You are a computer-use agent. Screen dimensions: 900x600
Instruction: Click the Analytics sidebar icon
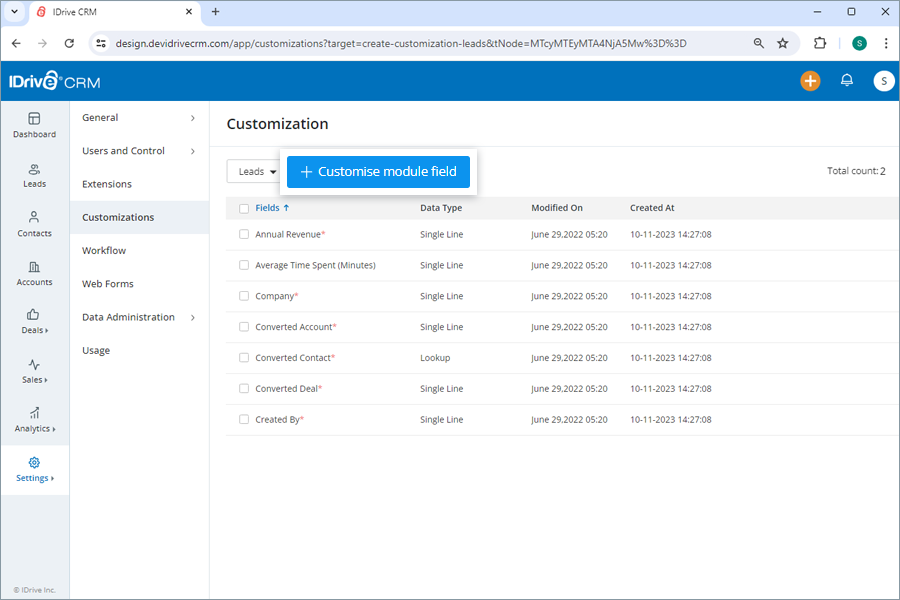tap(34, 420)
